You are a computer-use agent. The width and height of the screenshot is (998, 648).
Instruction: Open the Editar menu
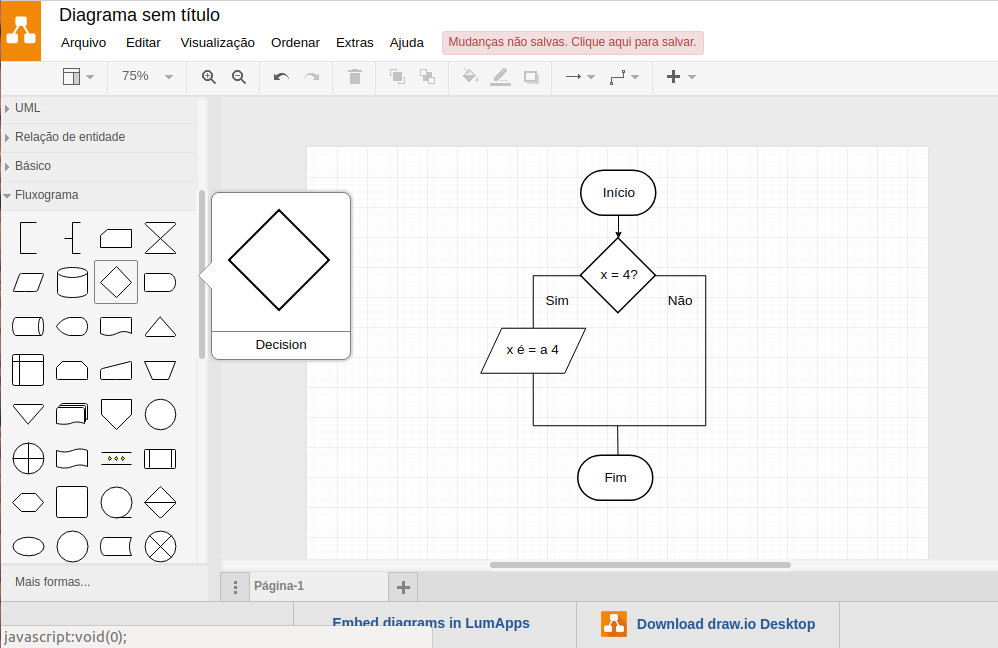(x=143, y=43)
